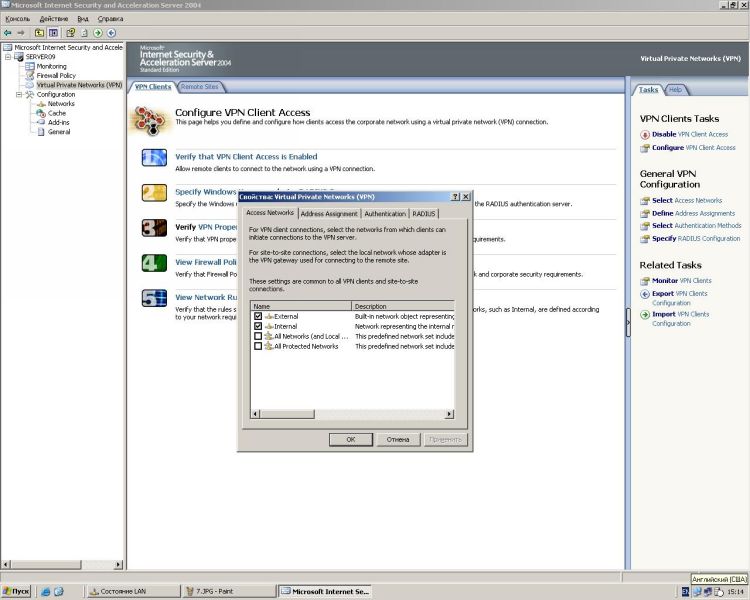Image resolution: width=750 pixels, height=600 pixels.
Task: Click the Export VPN Clients Configuration icon
Action: click(x=645, y=294)
